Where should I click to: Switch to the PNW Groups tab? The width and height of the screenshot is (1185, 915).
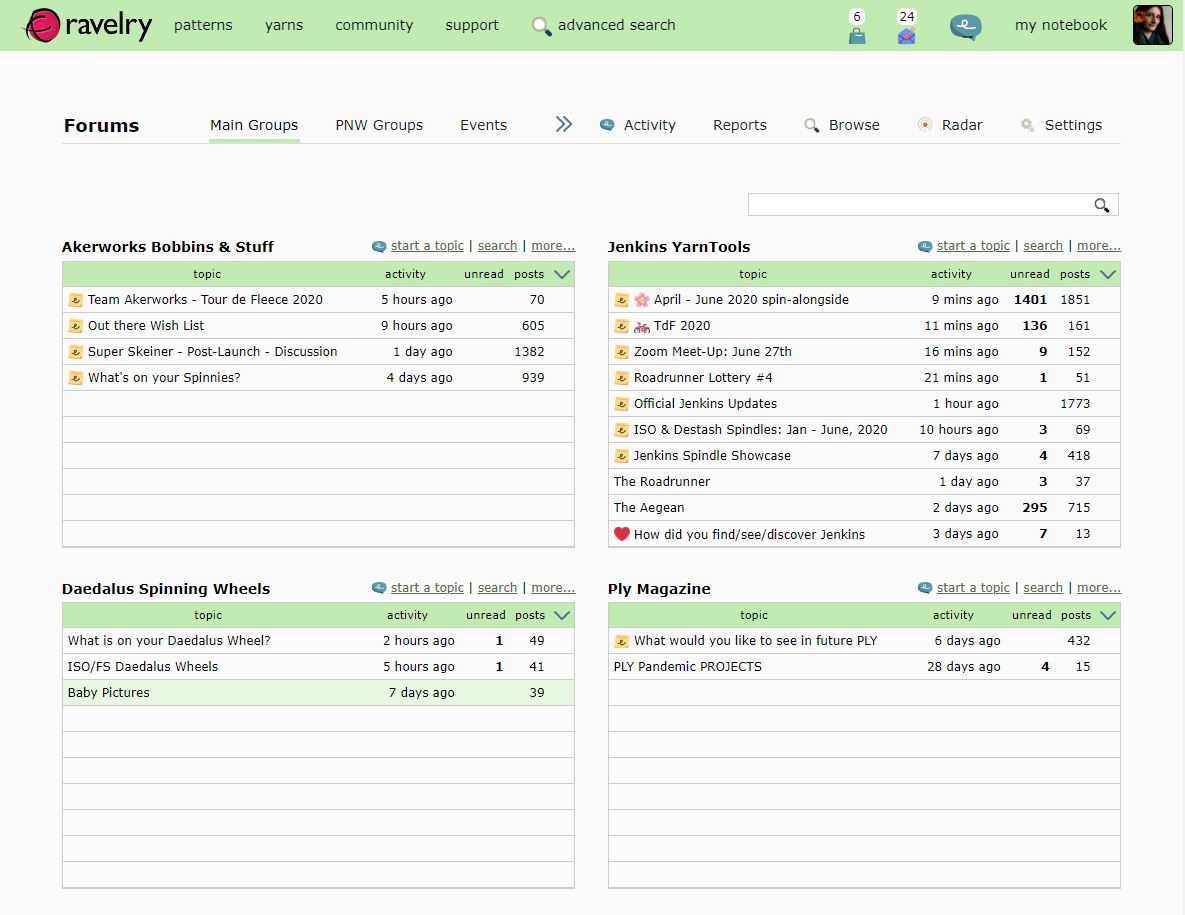click(x=379, y=125)
